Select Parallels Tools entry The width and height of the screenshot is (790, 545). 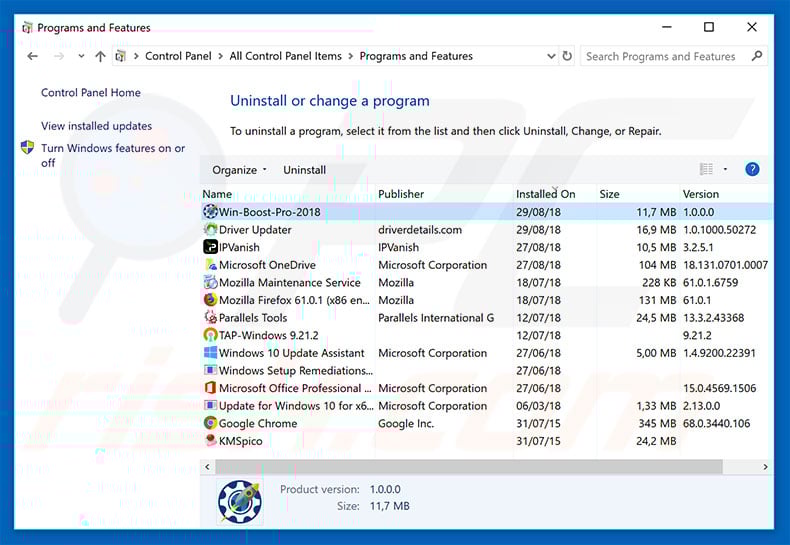[x=253, y=318]
